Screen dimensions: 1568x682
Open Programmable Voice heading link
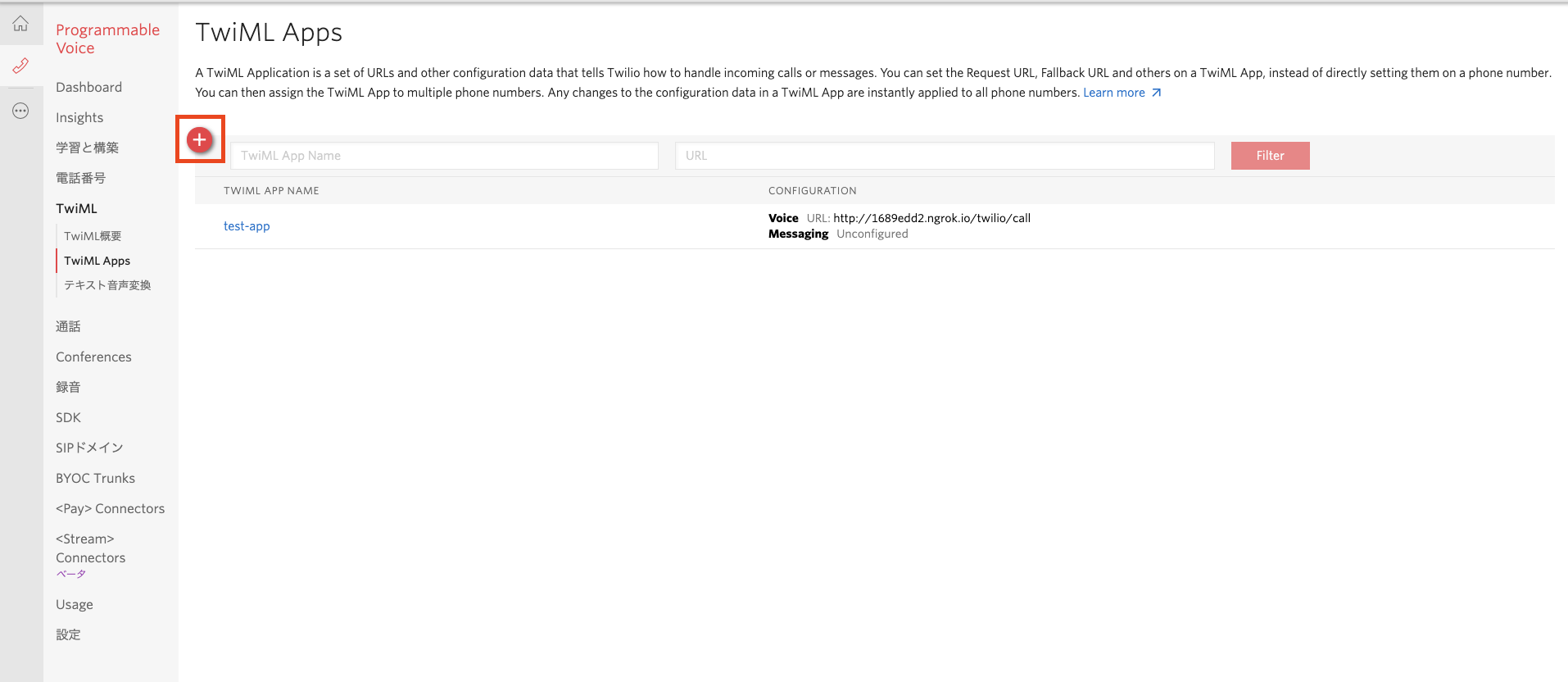(107, 39)
